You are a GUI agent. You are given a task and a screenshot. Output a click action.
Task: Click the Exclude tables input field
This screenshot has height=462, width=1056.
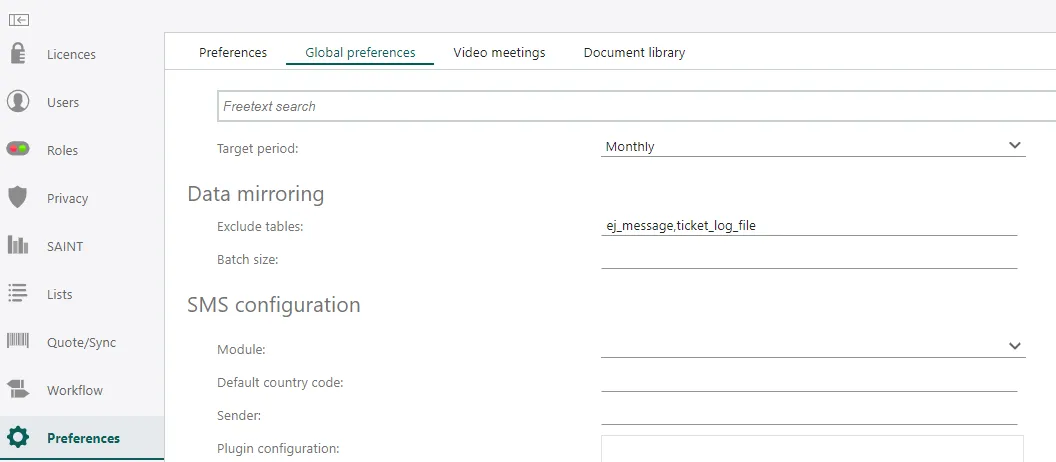(x=808, y=226)
